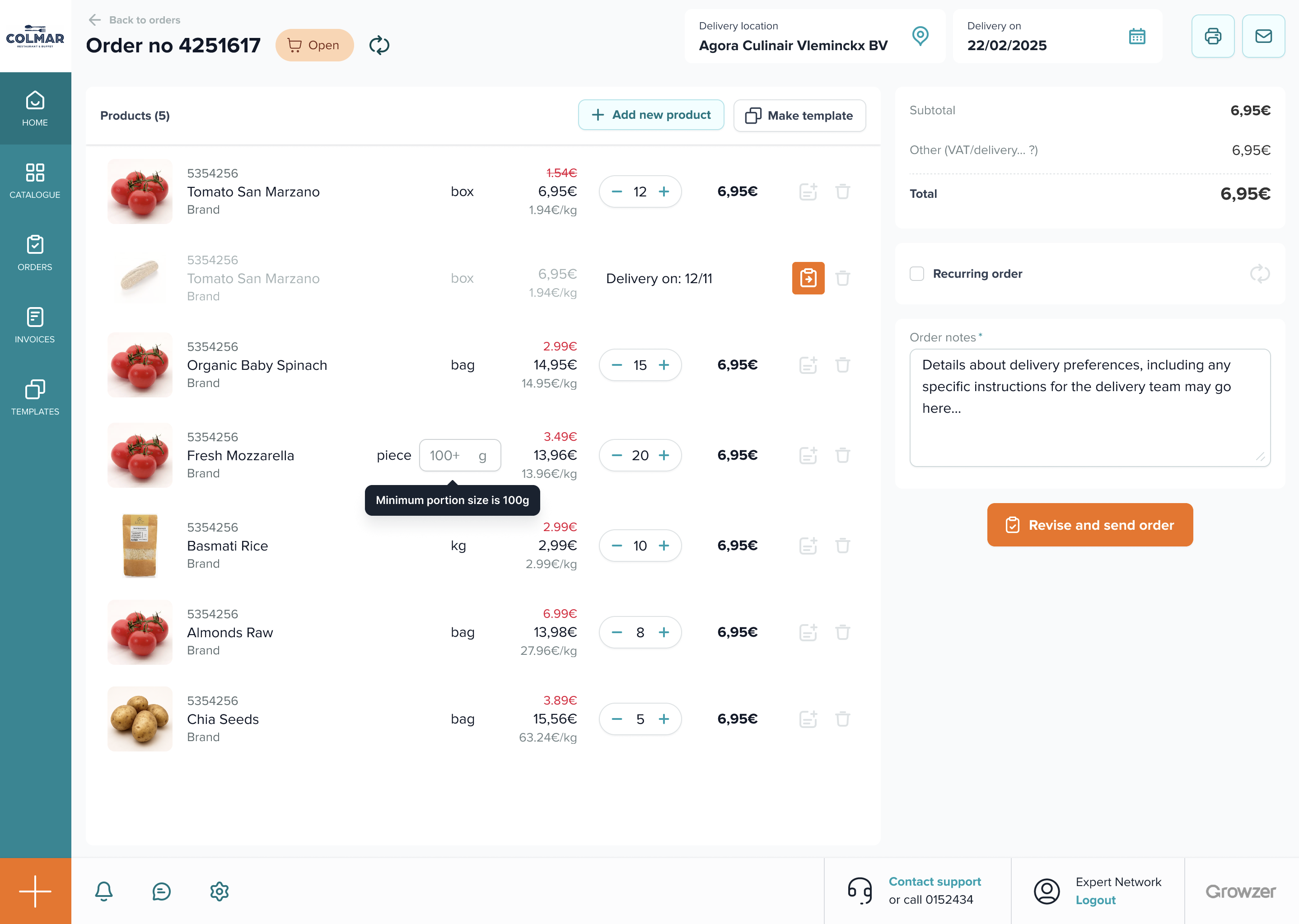
Task: Open notifications bell icon
Action: 103,891
